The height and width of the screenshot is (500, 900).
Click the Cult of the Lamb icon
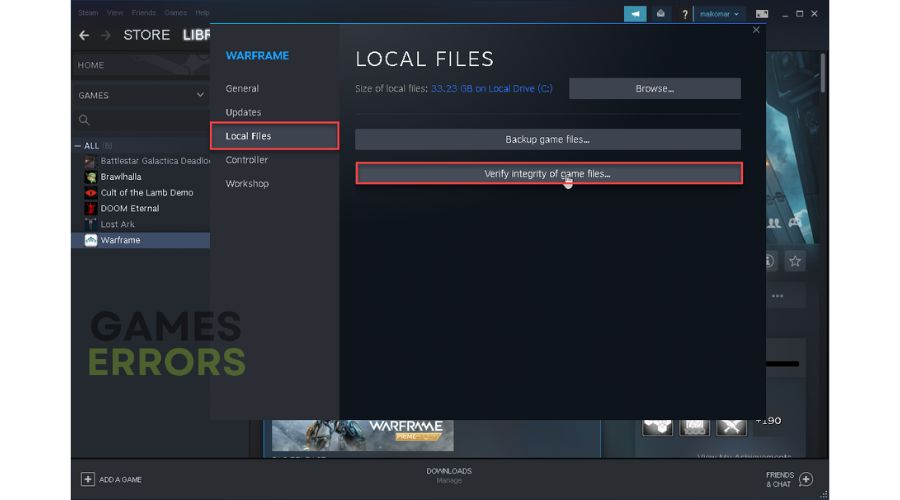click(91, 193)
